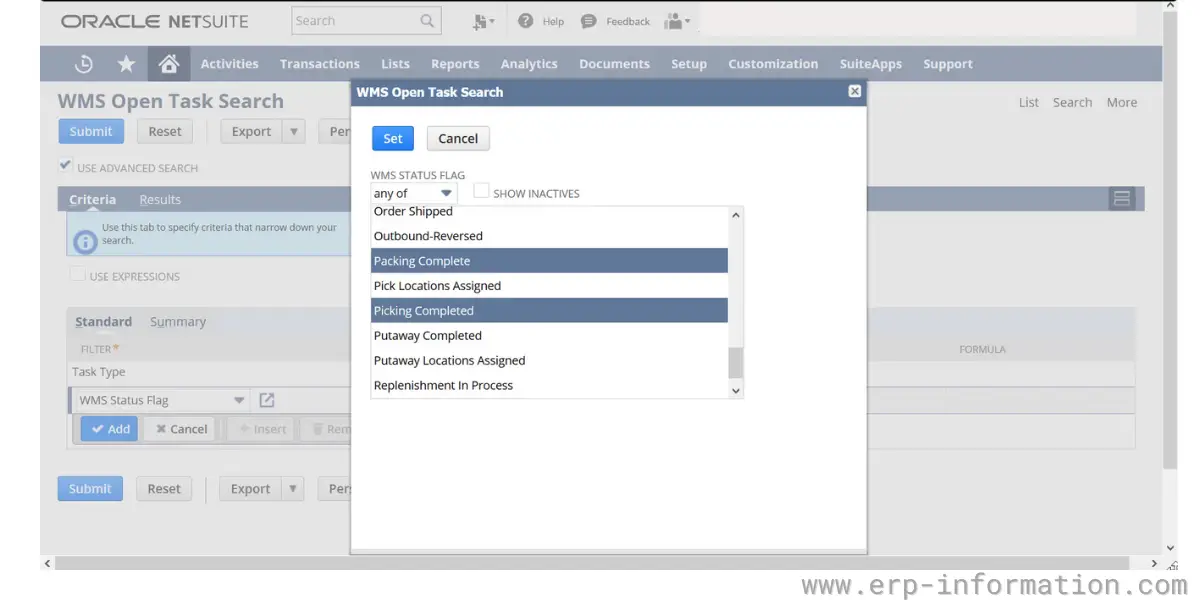Click the Feedback speech bubble icon

[x=589, y=21]
